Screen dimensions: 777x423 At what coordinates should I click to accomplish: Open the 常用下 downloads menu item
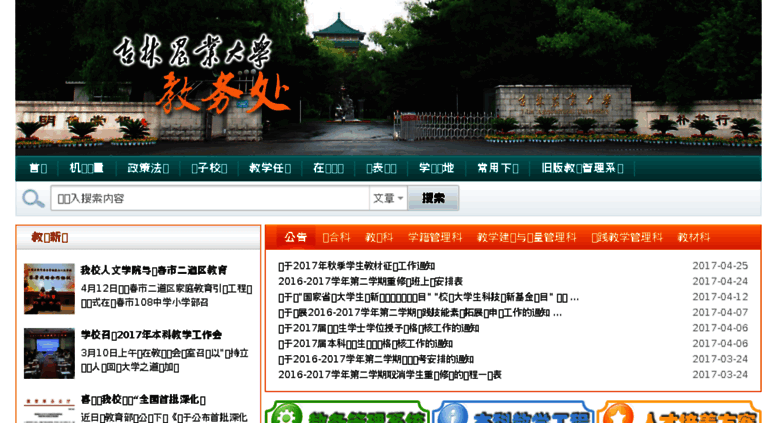(498, 168)
